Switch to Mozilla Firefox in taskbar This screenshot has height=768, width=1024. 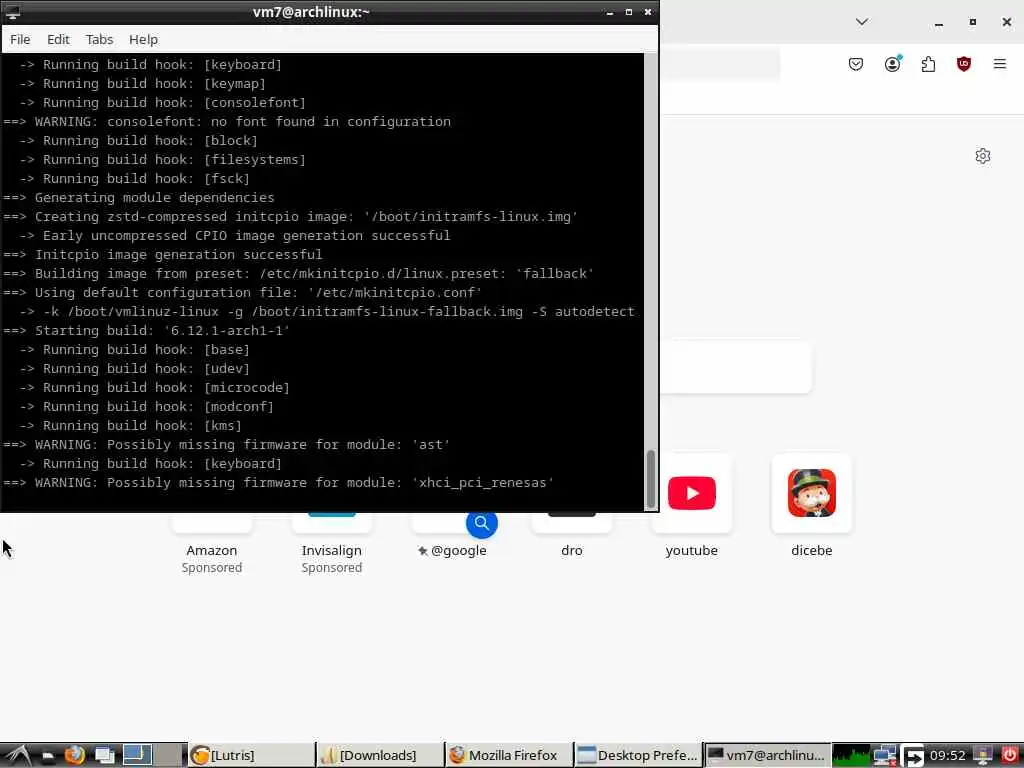(x=509, y=756)
